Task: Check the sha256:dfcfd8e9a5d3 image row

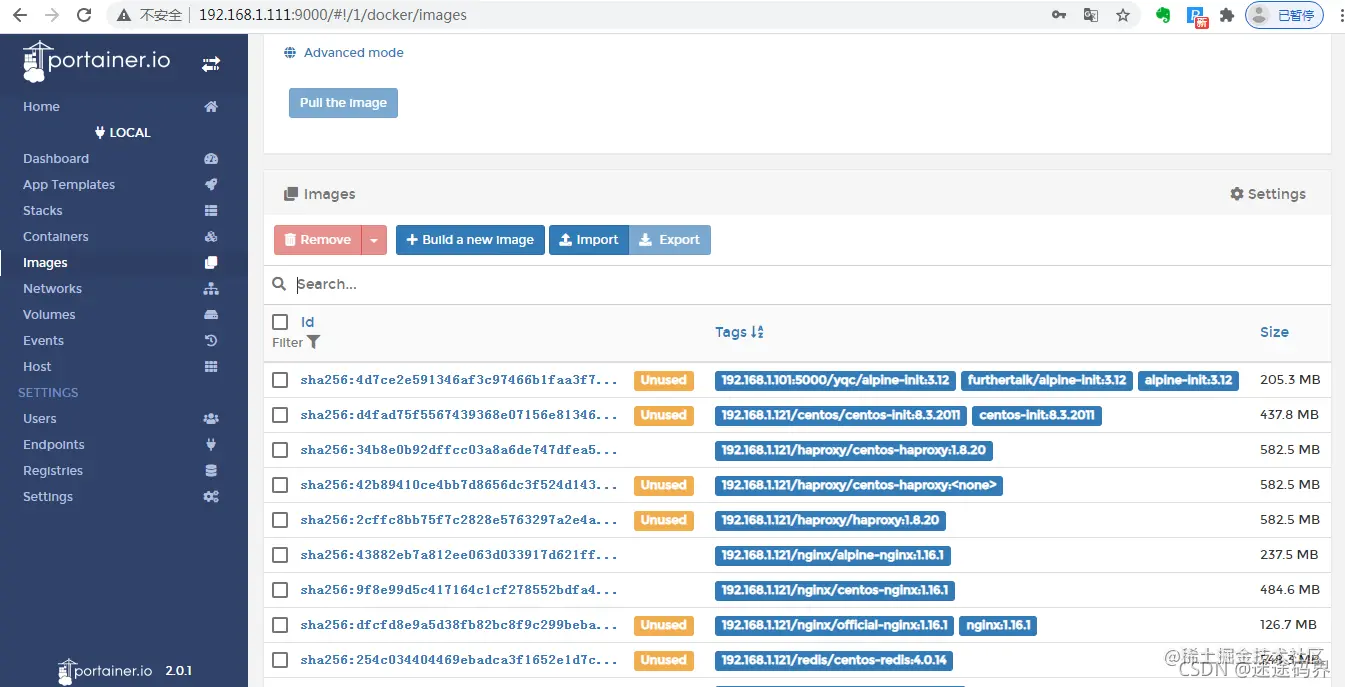Action: tap(280, 625)
